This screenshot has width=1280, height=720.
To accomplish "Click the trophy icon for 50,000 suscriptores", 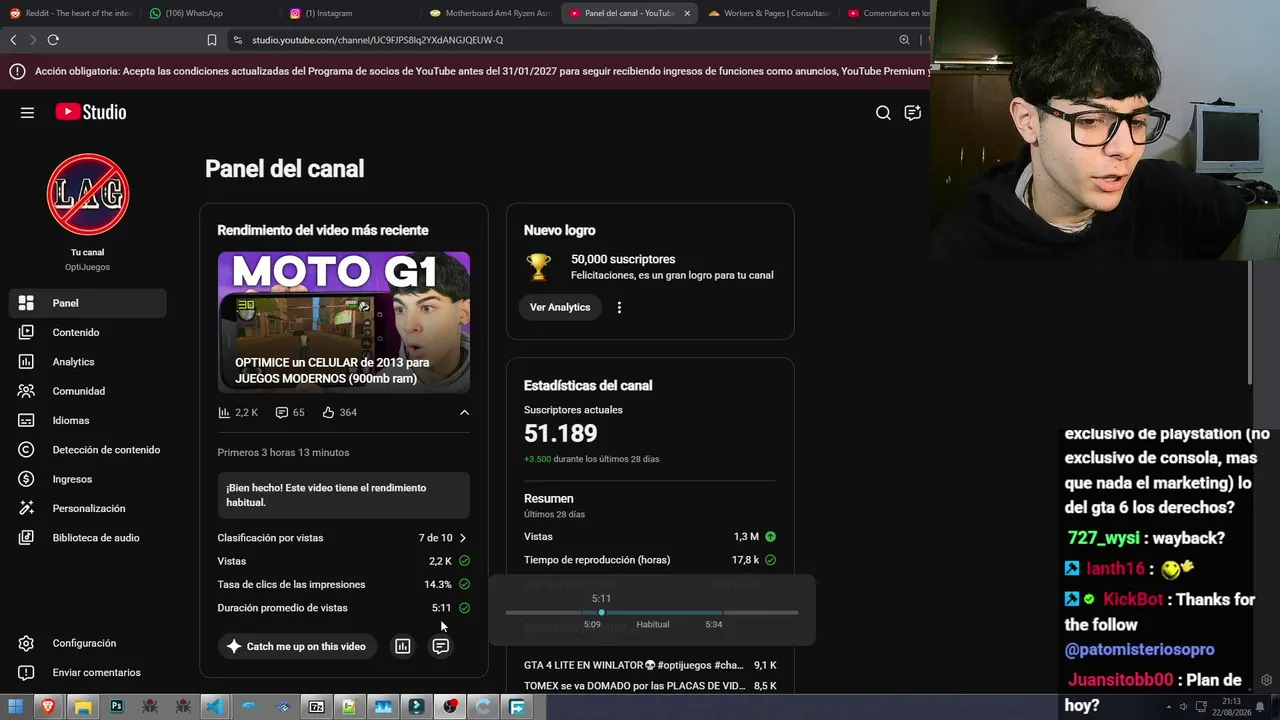I will [x=538, y=266].
